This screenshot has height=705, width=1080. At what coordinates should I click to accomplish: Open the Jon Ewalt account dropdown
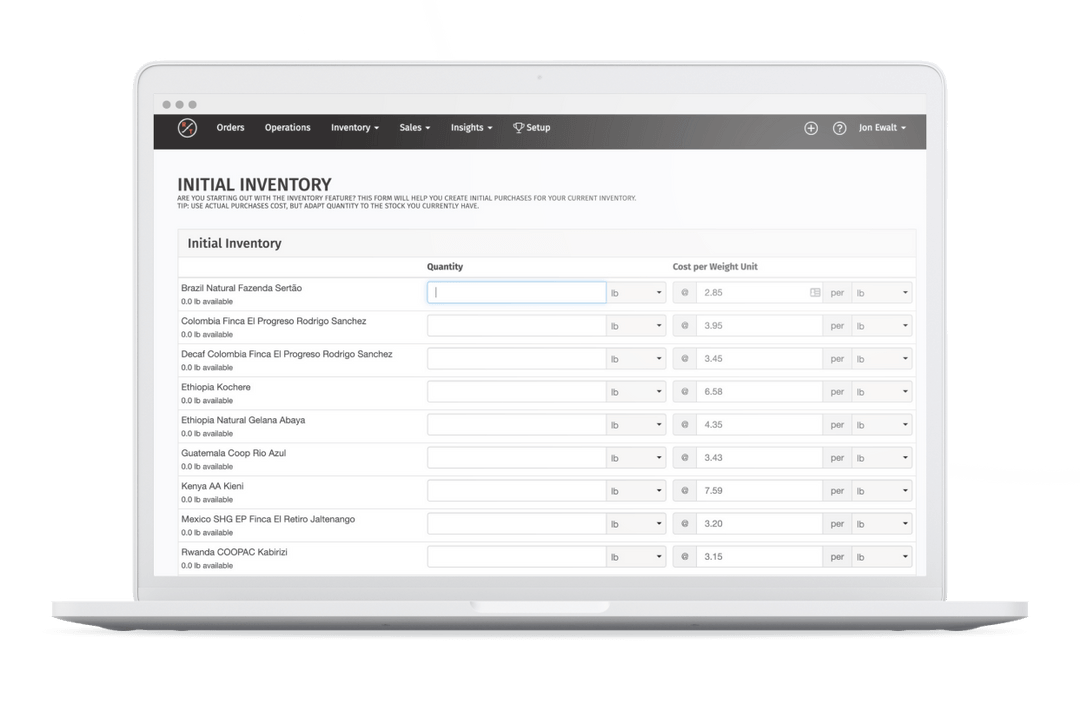(x=882, y=128)
